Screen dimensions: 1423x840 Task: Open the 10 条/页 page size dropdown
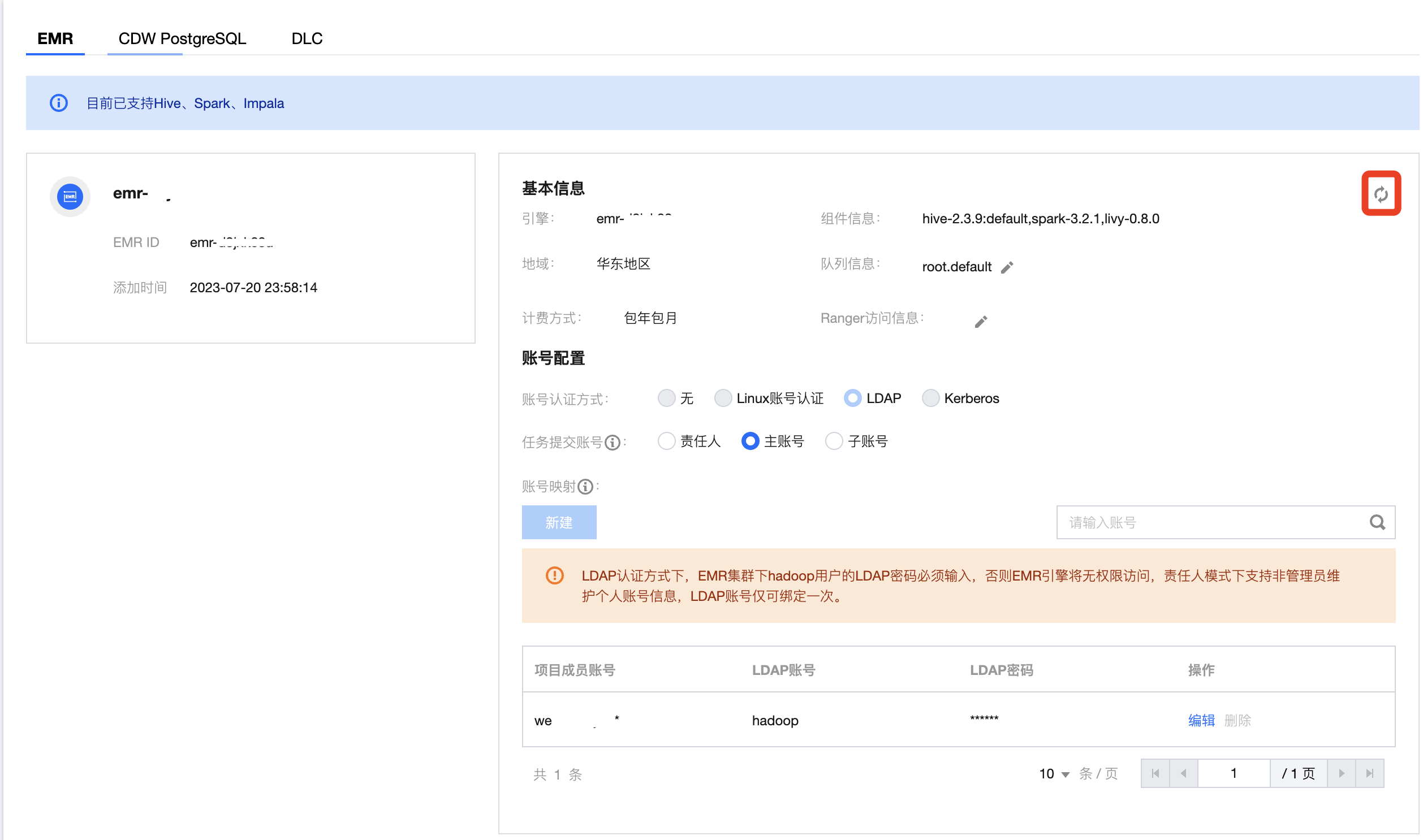coord(1054,774)
